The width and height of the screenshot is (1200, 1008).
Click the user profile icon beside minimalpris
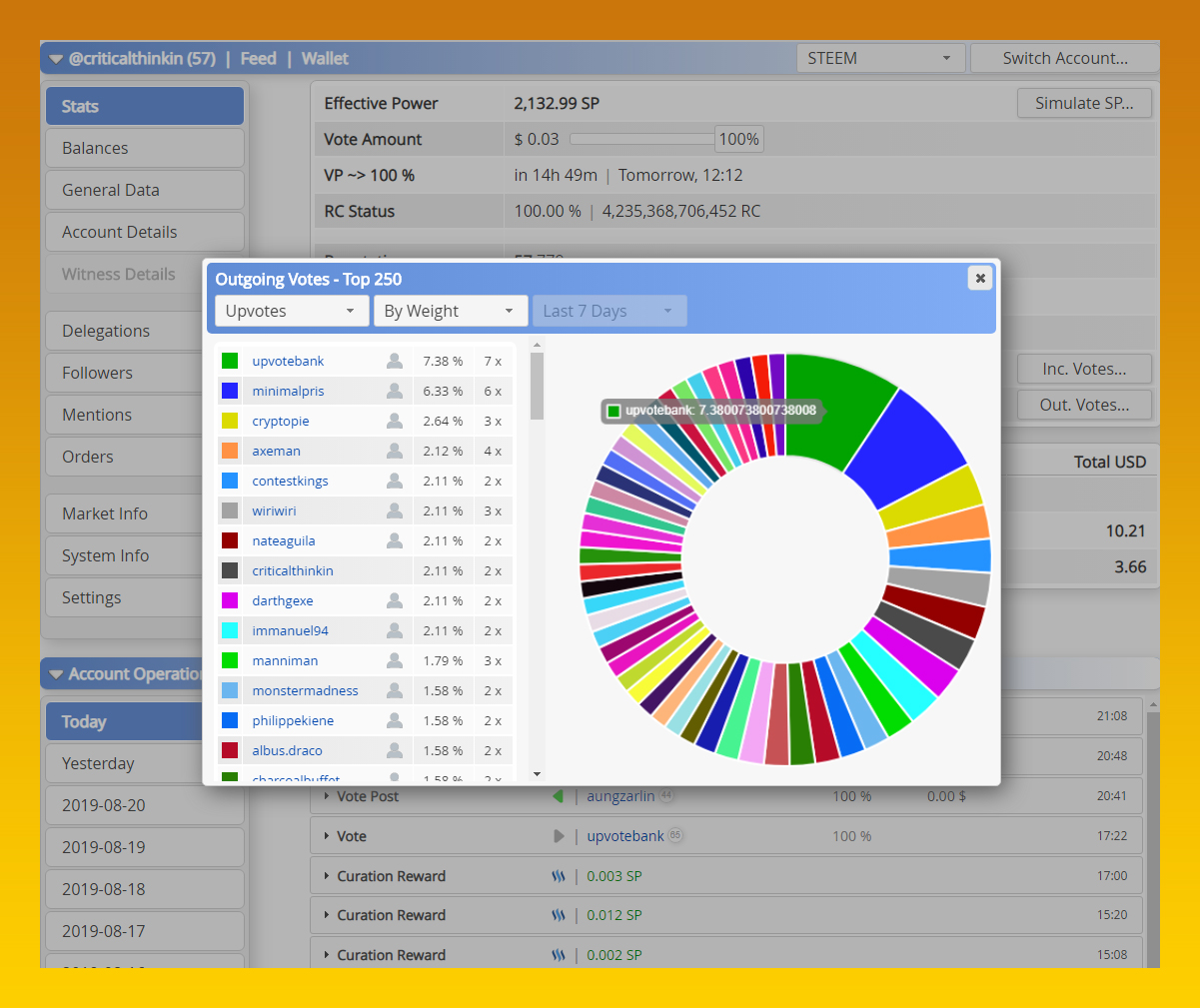(395, 391)
